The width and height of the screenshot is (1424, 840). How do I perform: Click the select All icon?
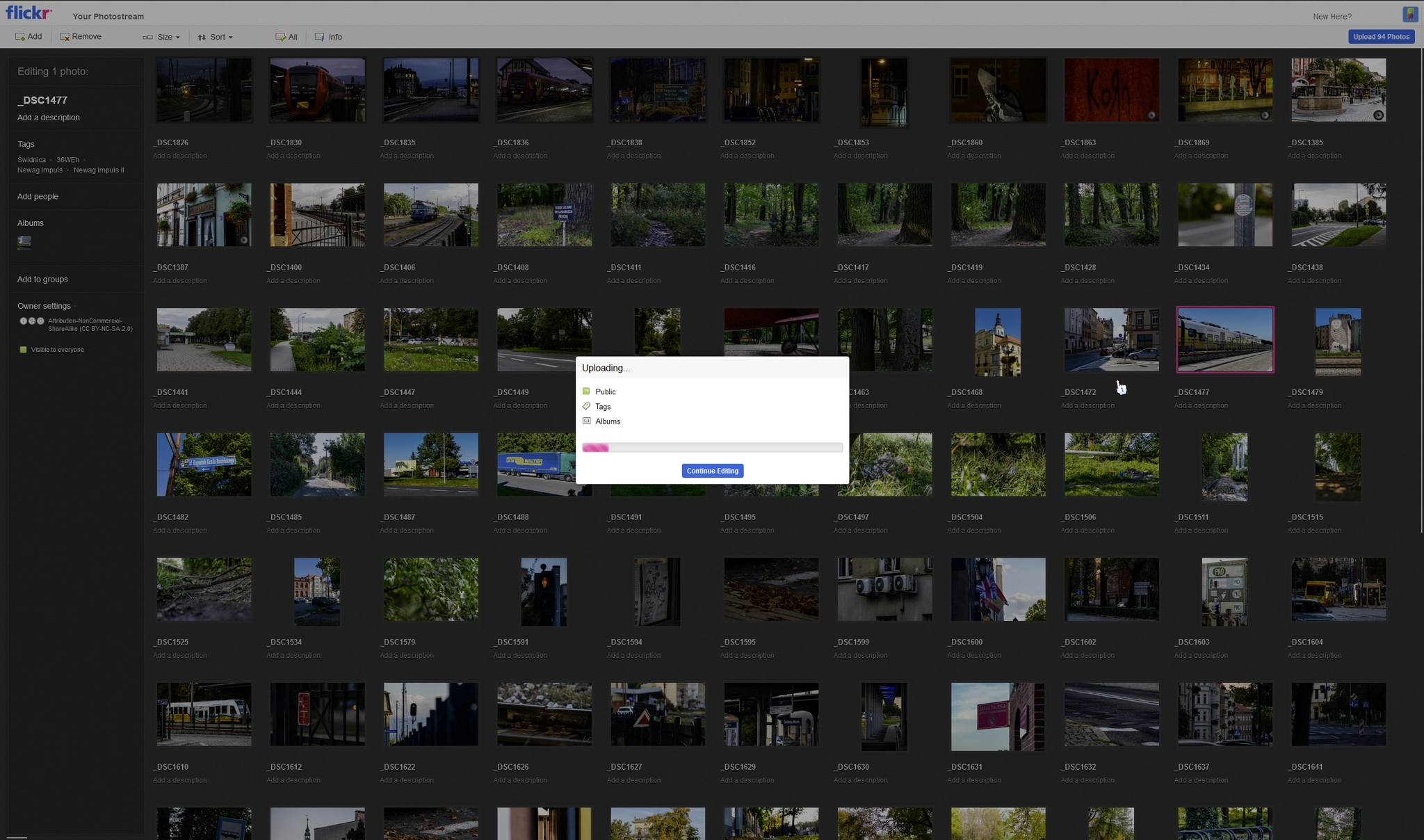pos(280,37)
